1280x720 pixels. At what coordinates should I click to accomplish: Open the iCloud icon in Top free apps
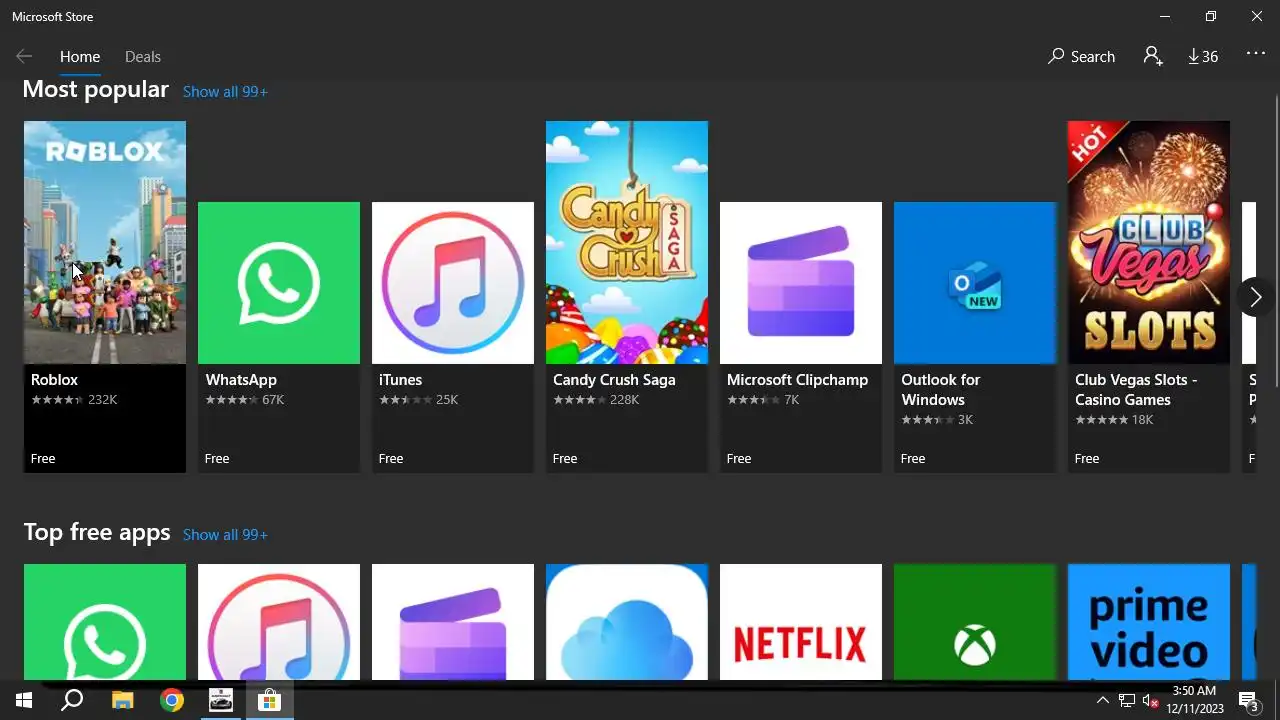(627, 622)
